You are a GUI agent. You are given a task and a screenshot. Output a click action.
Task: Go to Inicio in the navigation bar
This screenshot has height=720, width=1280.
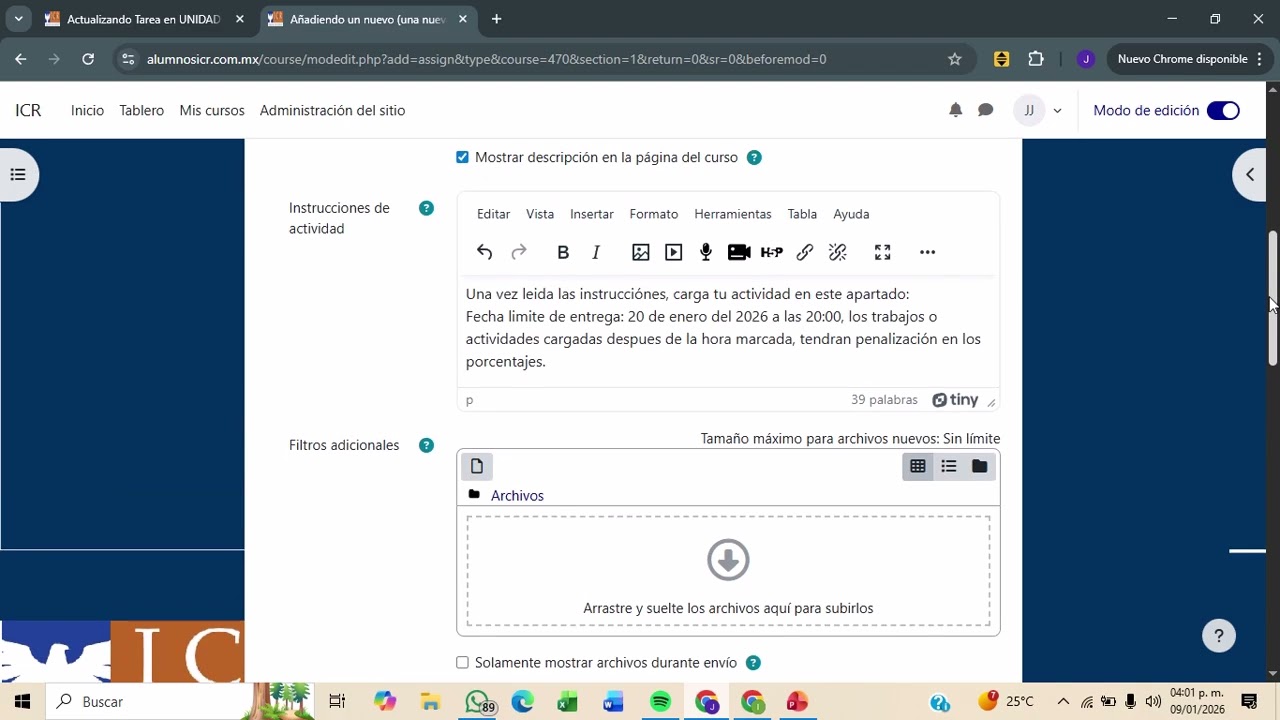(x=87, y=110)
